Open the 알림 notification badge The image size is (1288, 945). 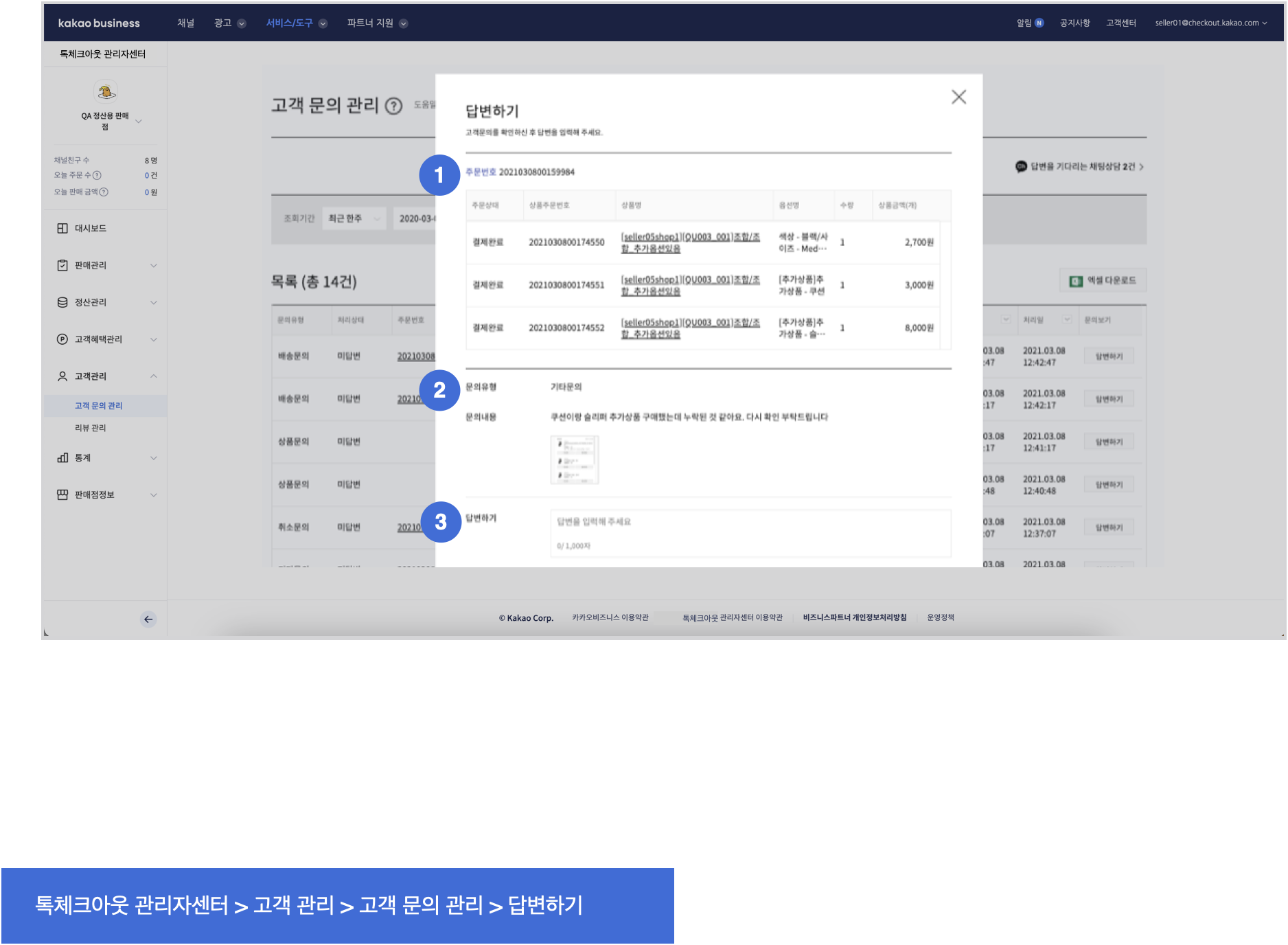pos(1039,23)
